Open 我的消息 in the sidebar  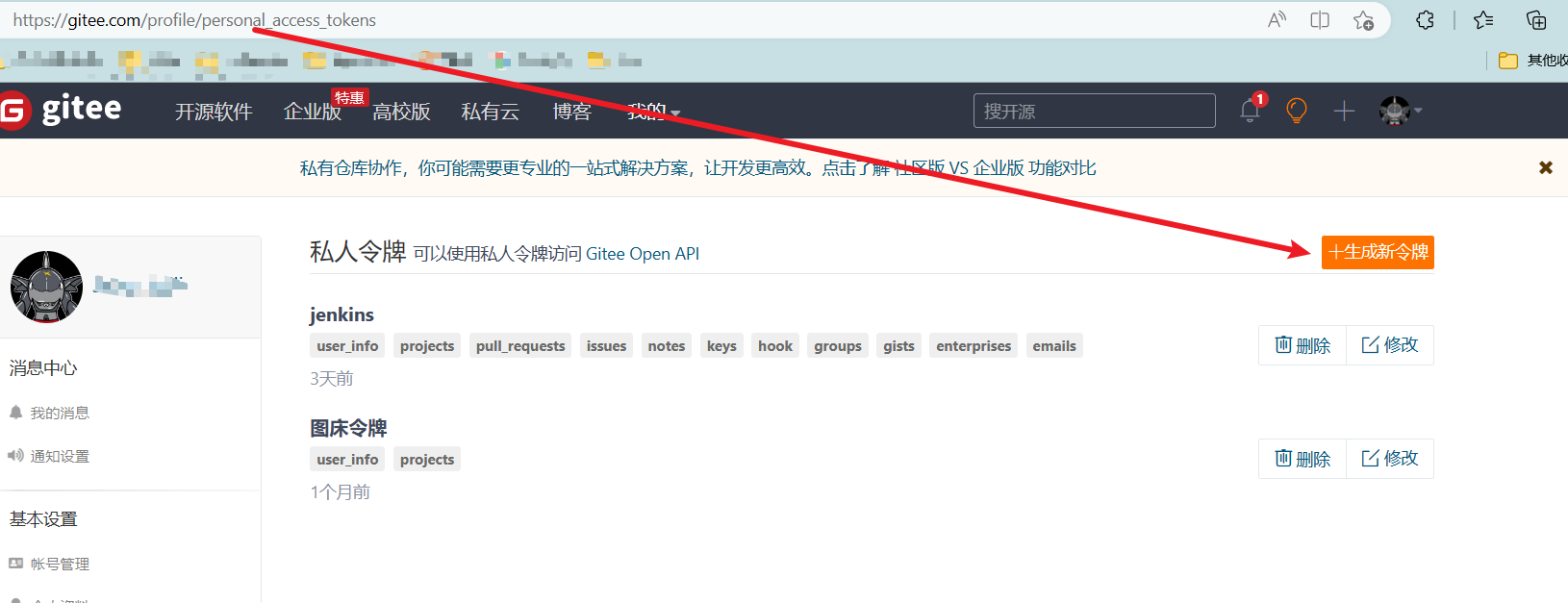[x=59, y=413]
